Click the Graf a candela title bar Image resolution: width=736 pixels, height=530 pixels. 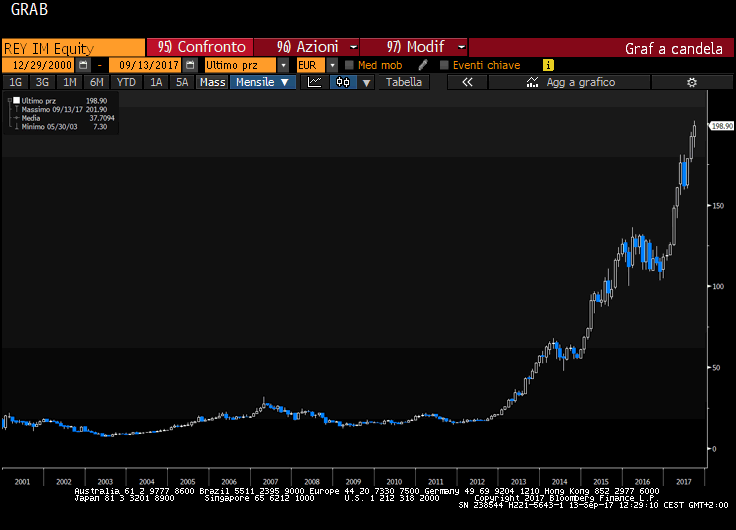[x=601, y=48]
